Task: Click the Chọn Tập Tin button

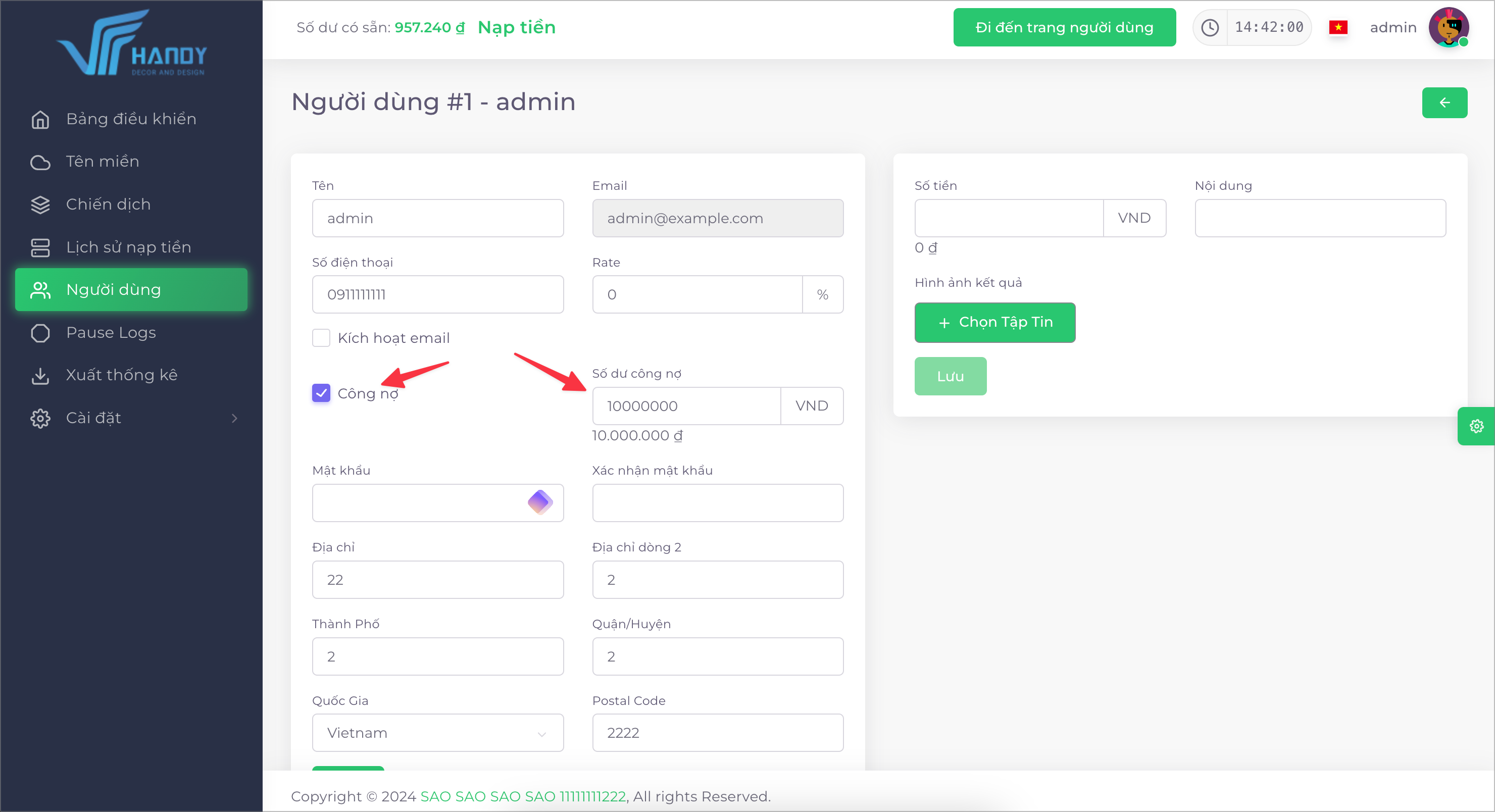Action: coord(995,322)
